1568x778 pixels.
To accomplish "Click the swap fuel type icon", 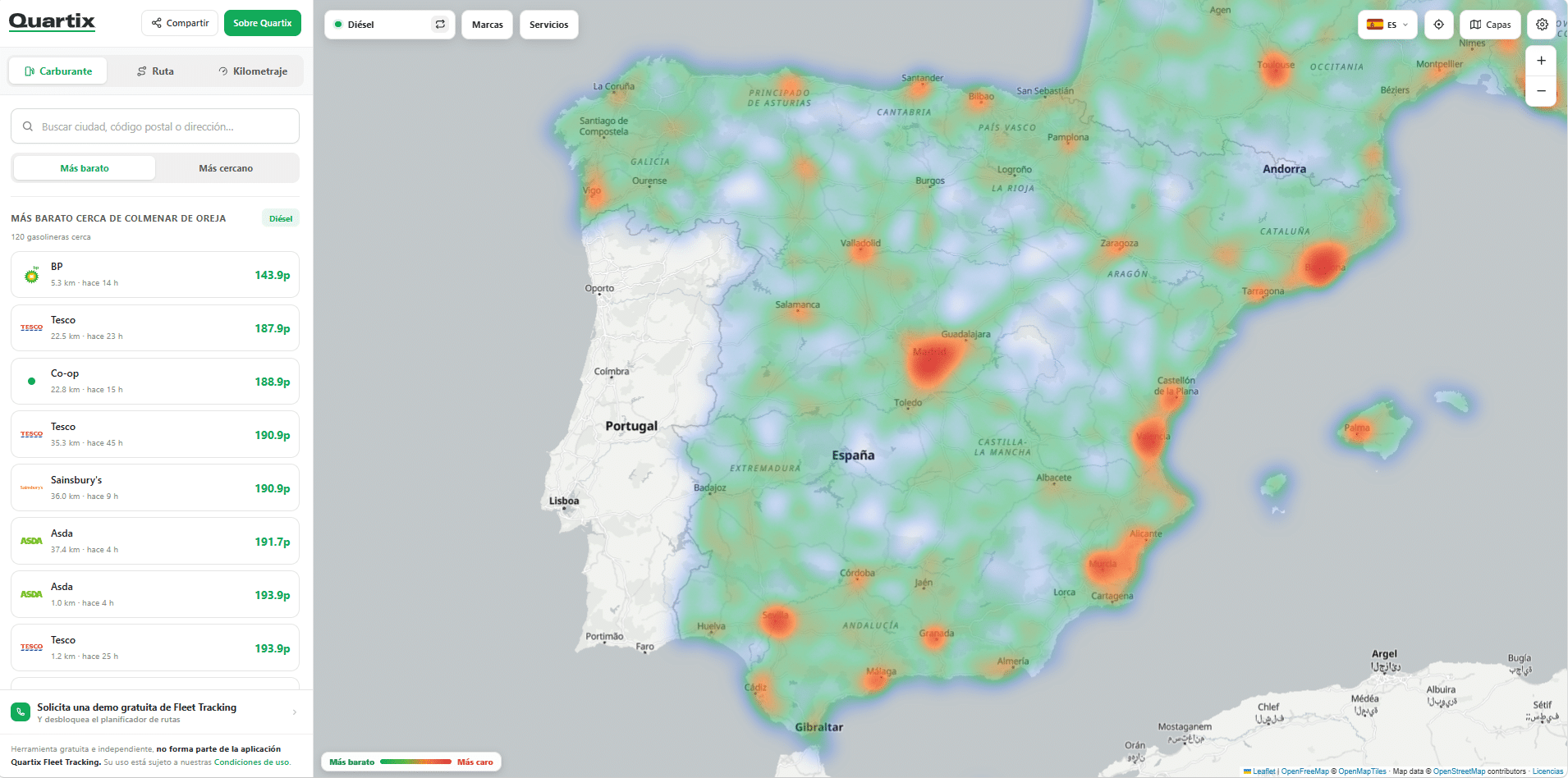I will 440,25.
